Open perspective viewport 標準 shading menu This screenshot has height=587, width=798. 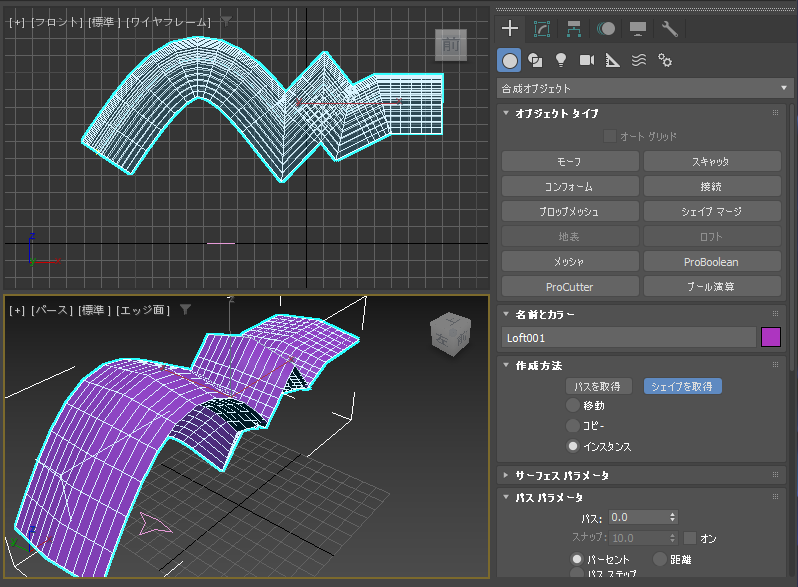pyautogui.click(x=94, y=310)
